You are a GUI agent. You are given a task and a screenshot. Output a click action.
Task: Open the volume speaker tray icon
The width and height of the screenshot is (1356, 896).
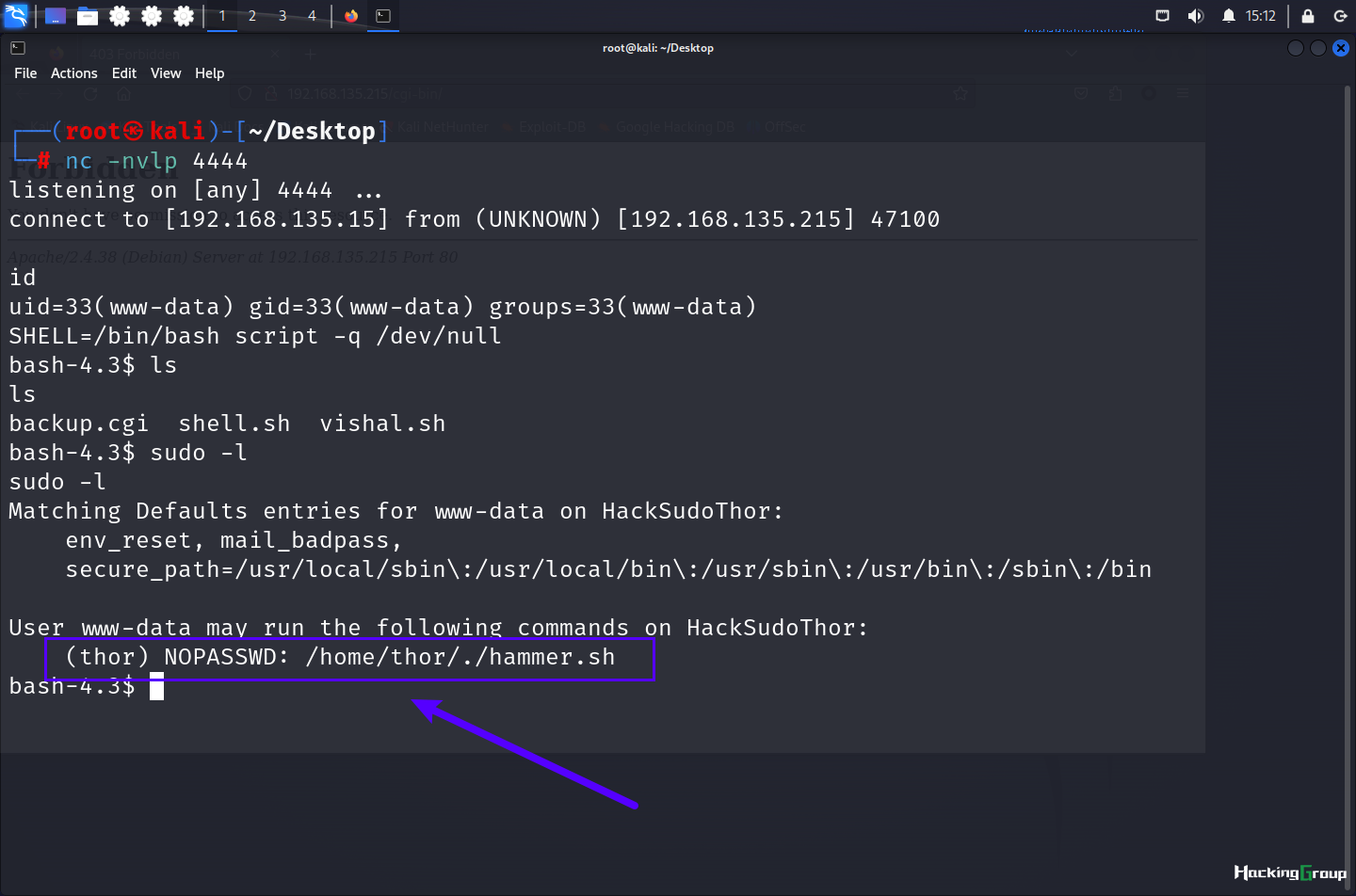coord(1196,16)
